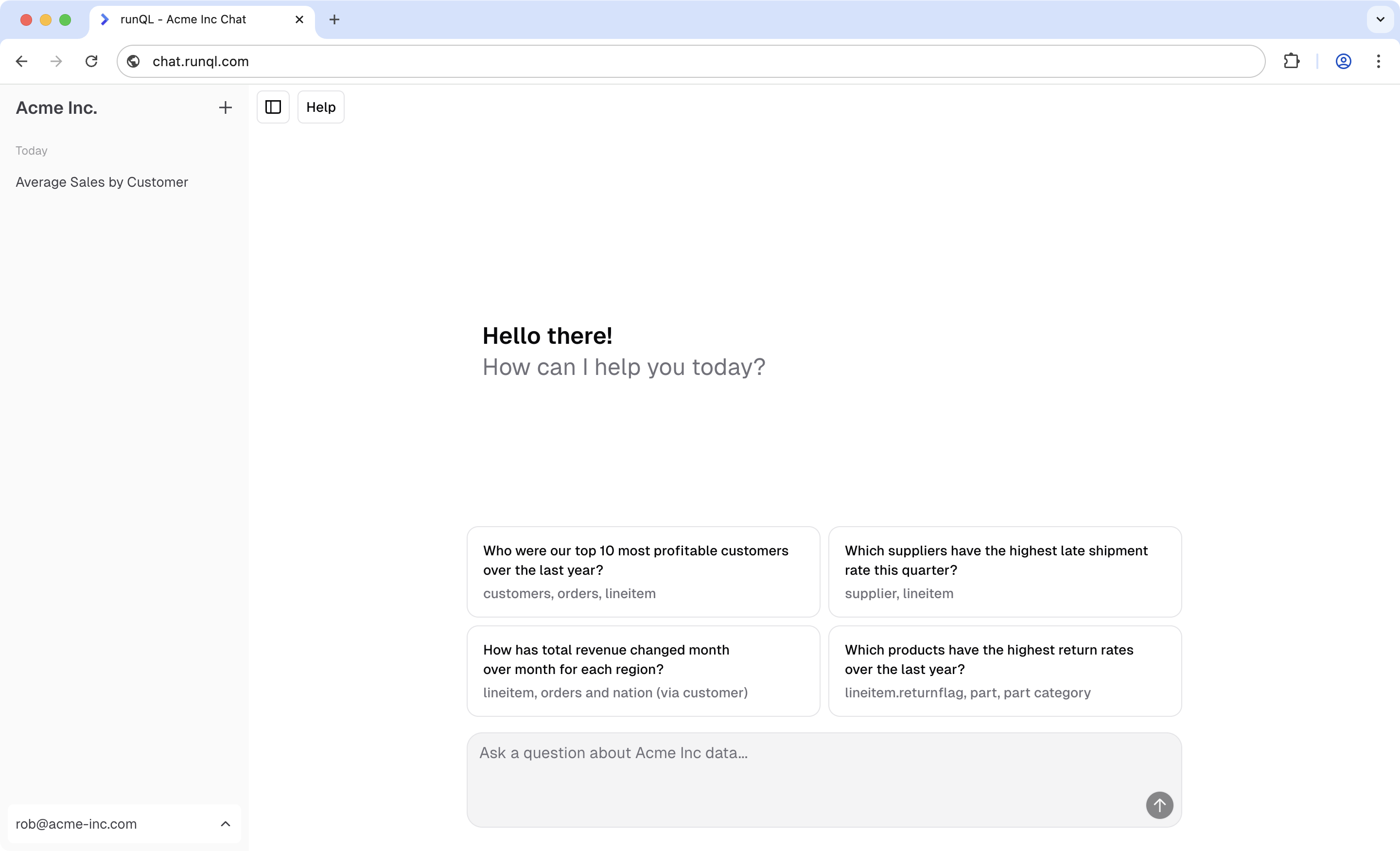View site information icon in address bar
Screen dimensions: 1400x851
coord(134,61)
